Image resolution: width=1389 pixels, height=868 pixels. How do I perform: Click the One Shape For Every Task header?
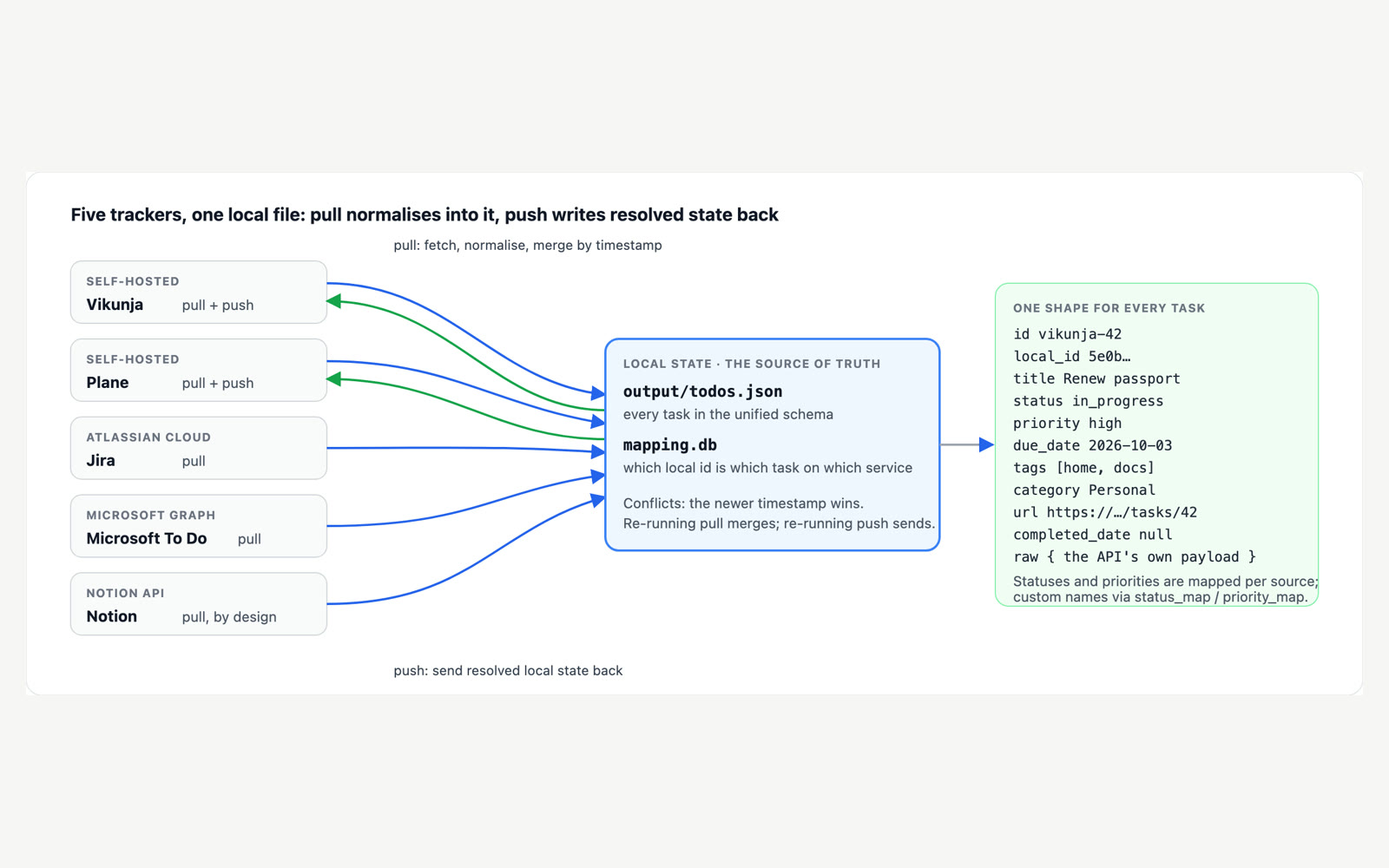[1109, 308]
